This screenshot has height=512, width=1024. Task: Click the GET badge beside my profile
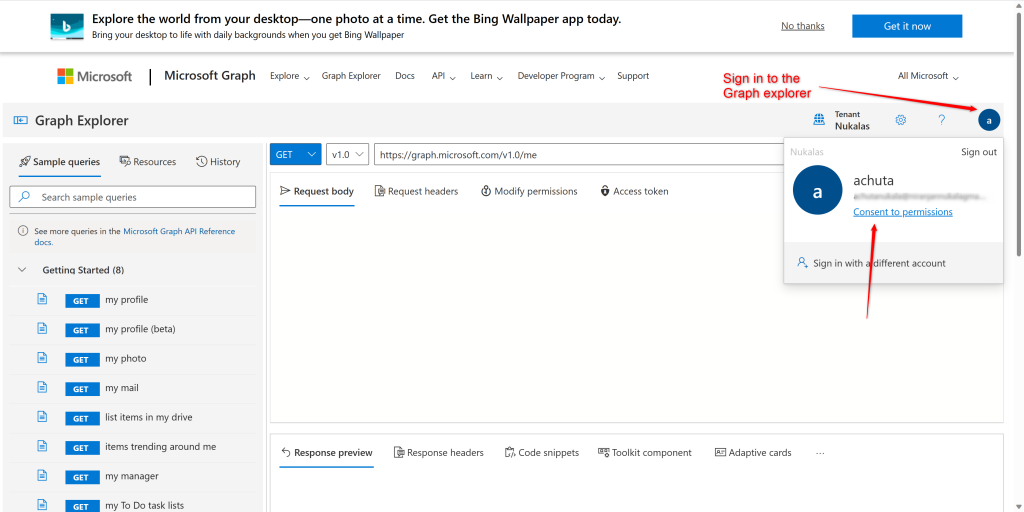81,300
